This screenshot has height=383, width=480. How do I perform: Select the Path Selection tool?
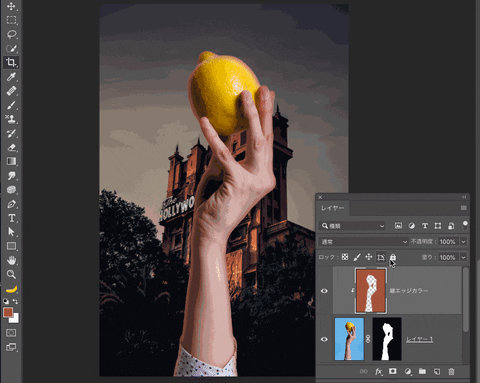pyautogui.click(x=11, y=232)
